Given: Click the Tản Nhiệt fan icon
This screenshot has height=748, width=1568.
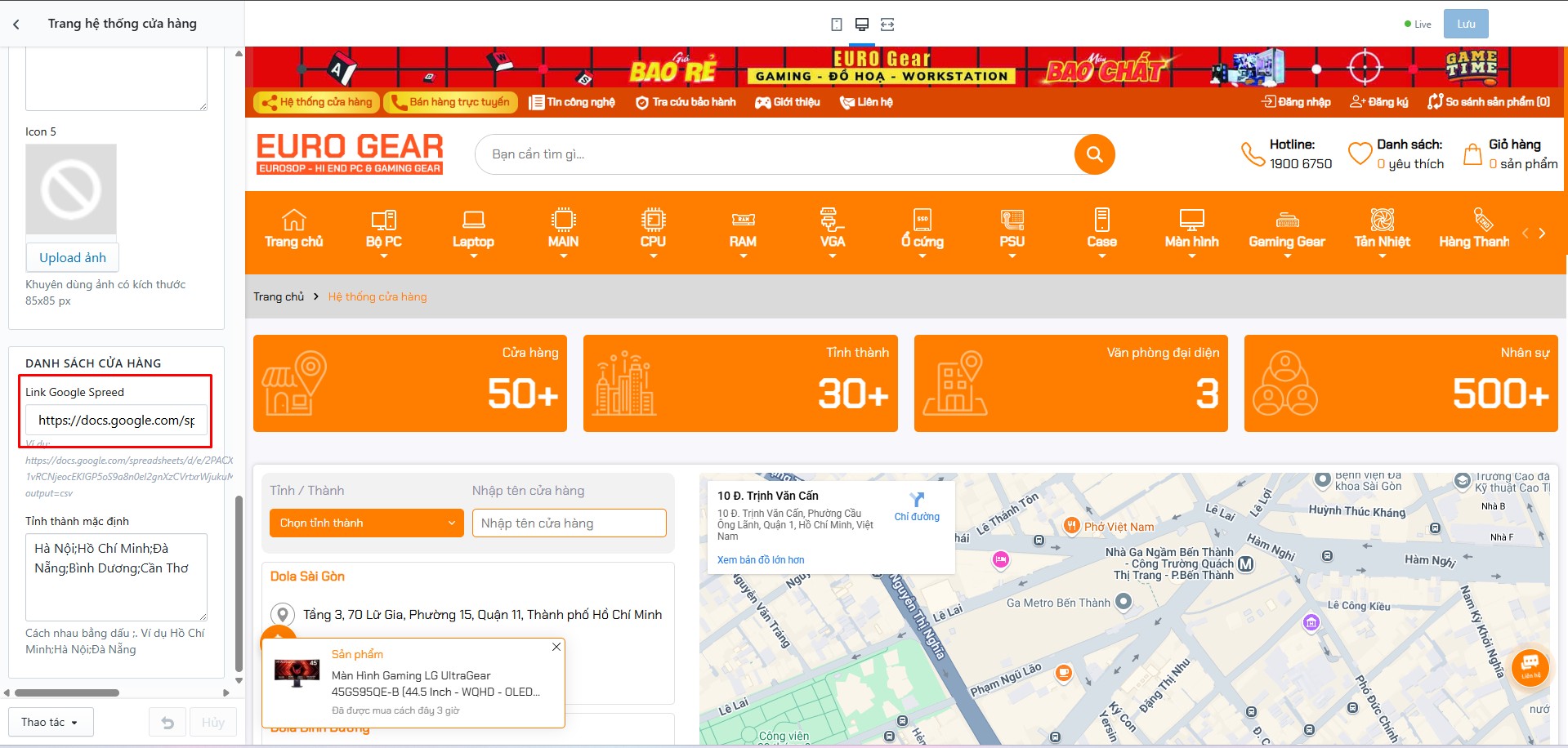Looking at the screenshot, I should 1383,220.
